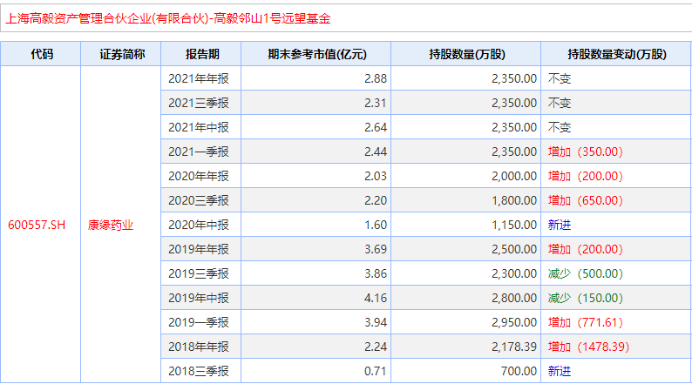Select the 2019一季报 report period cell

[201, 322]
